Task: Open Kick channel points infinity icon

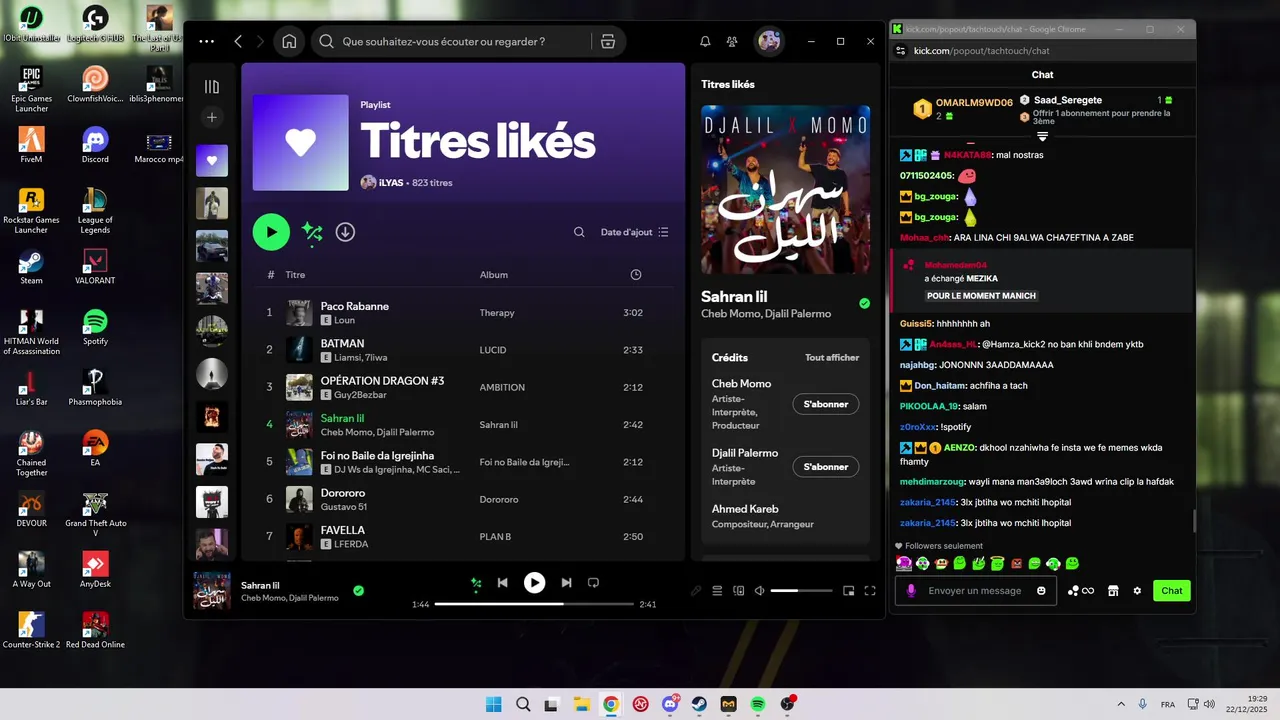Action: pyautogui.click(x=1081, y=591)
